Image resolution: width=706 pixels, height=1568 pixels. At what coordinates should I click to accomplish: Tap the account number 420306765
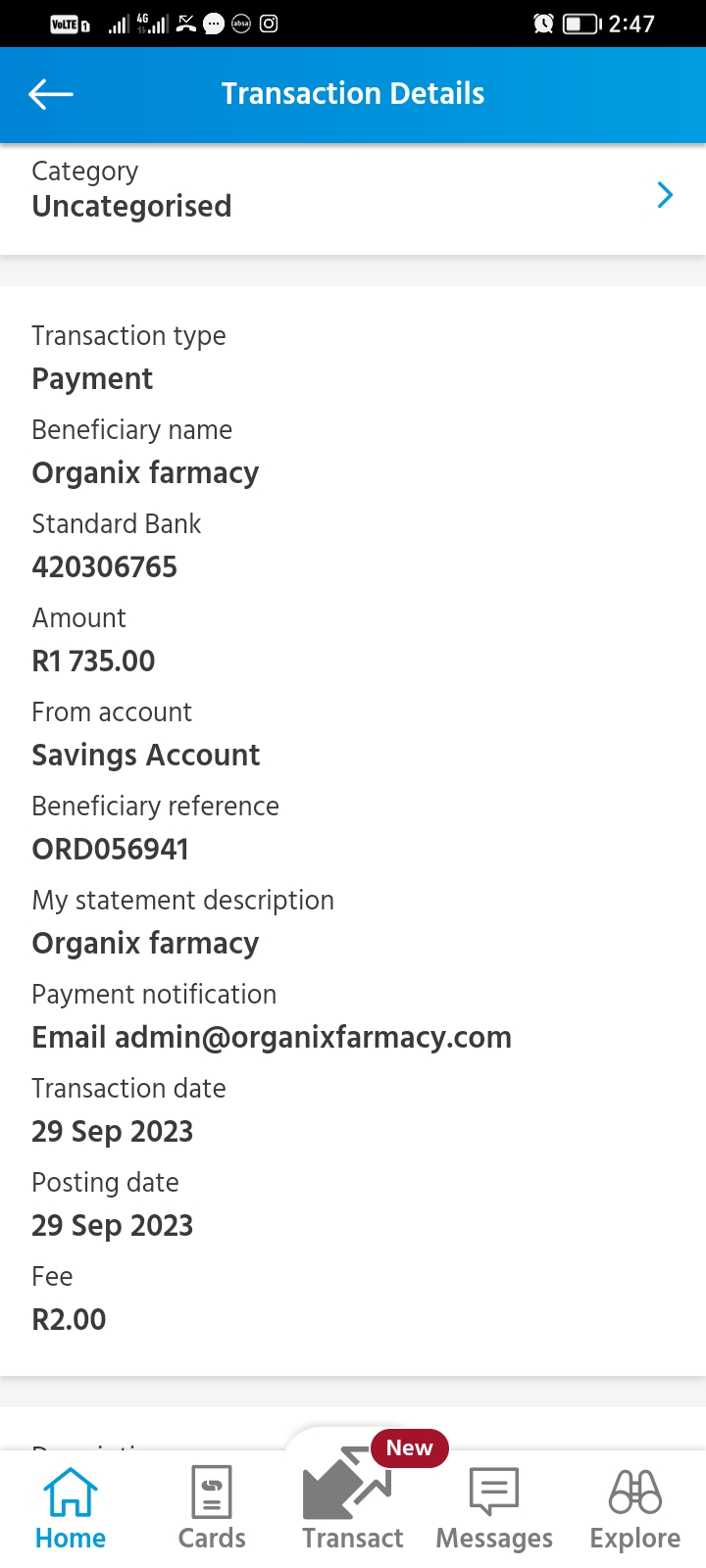tap(105, 566)
